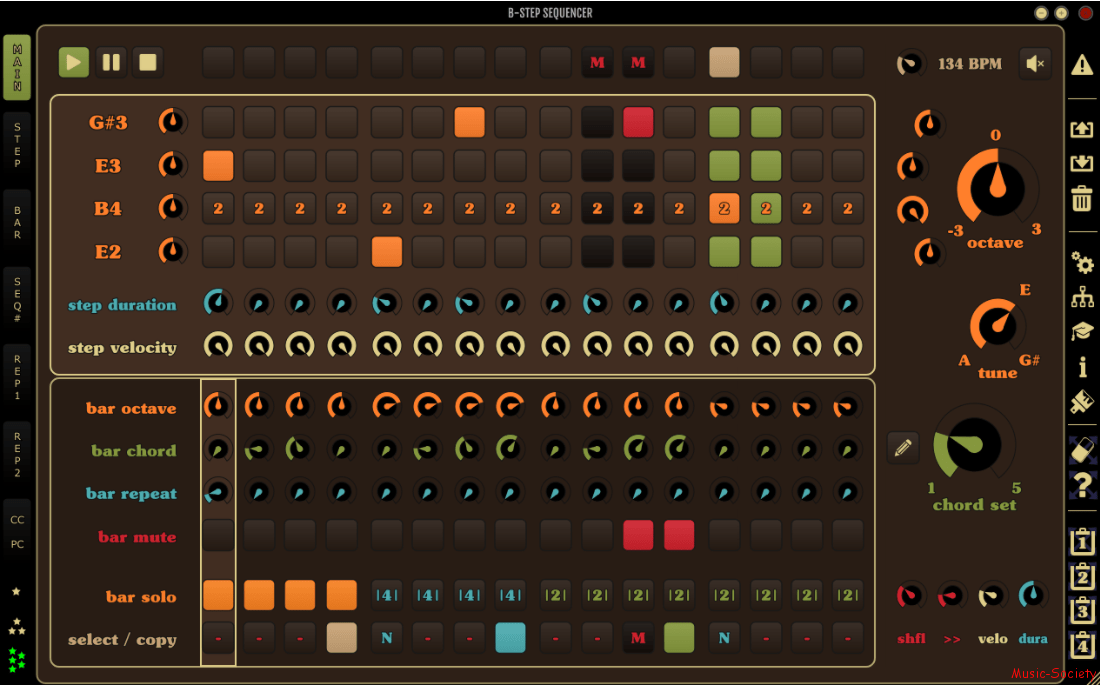The image size is (1100, 685).
Task: Click the pencil edit chord icon
Action: point(903,447)
